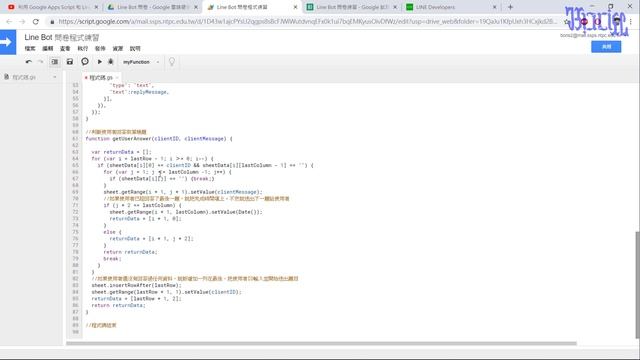Viewport: 640px width, 360px height.
Task: Click the function getUserAnswer code line
Action: [159, 139]
